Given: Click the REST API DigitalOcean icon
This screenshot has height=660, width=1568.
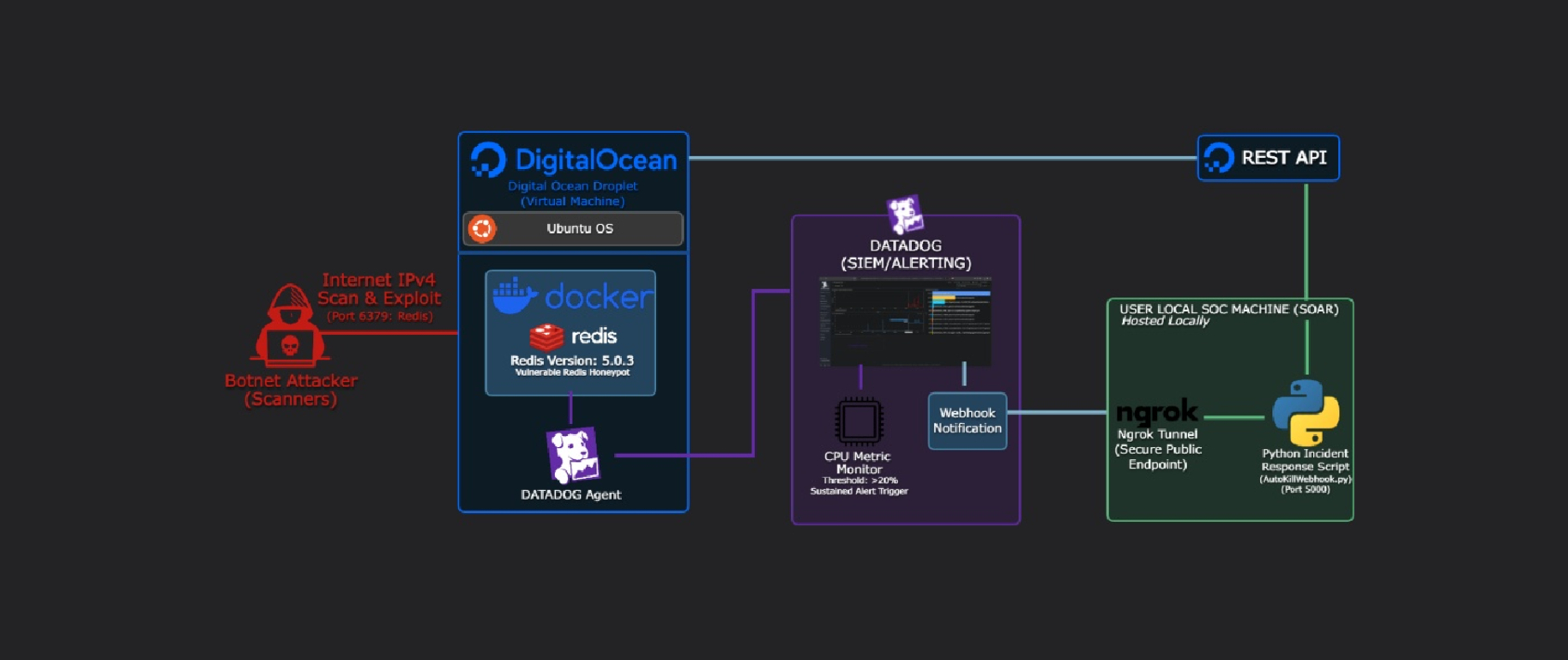Looking at the screenshot, I should point(1219,158).
